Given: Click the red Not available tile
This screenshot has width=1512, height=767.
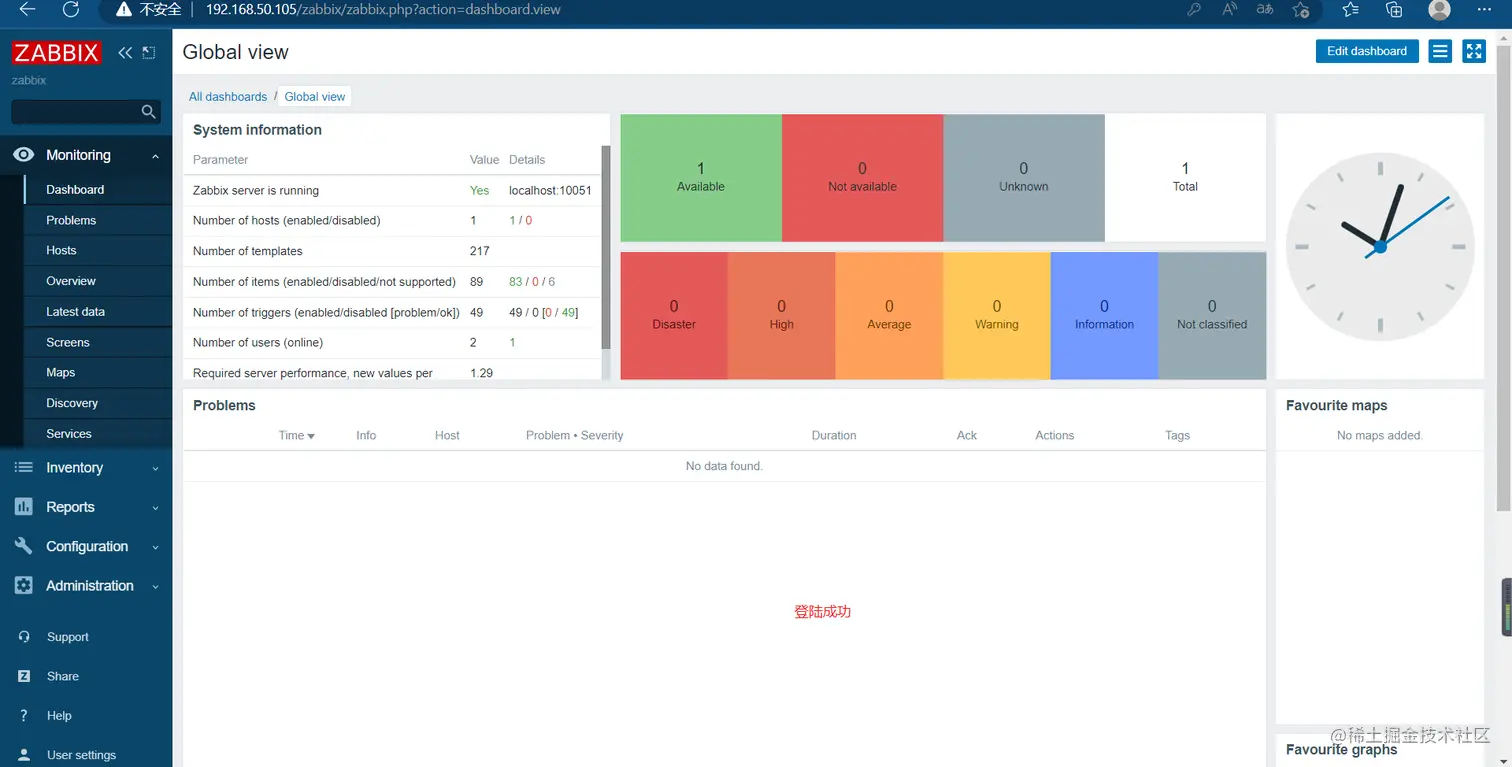Looking at the screenshot, I should [862, 178].
